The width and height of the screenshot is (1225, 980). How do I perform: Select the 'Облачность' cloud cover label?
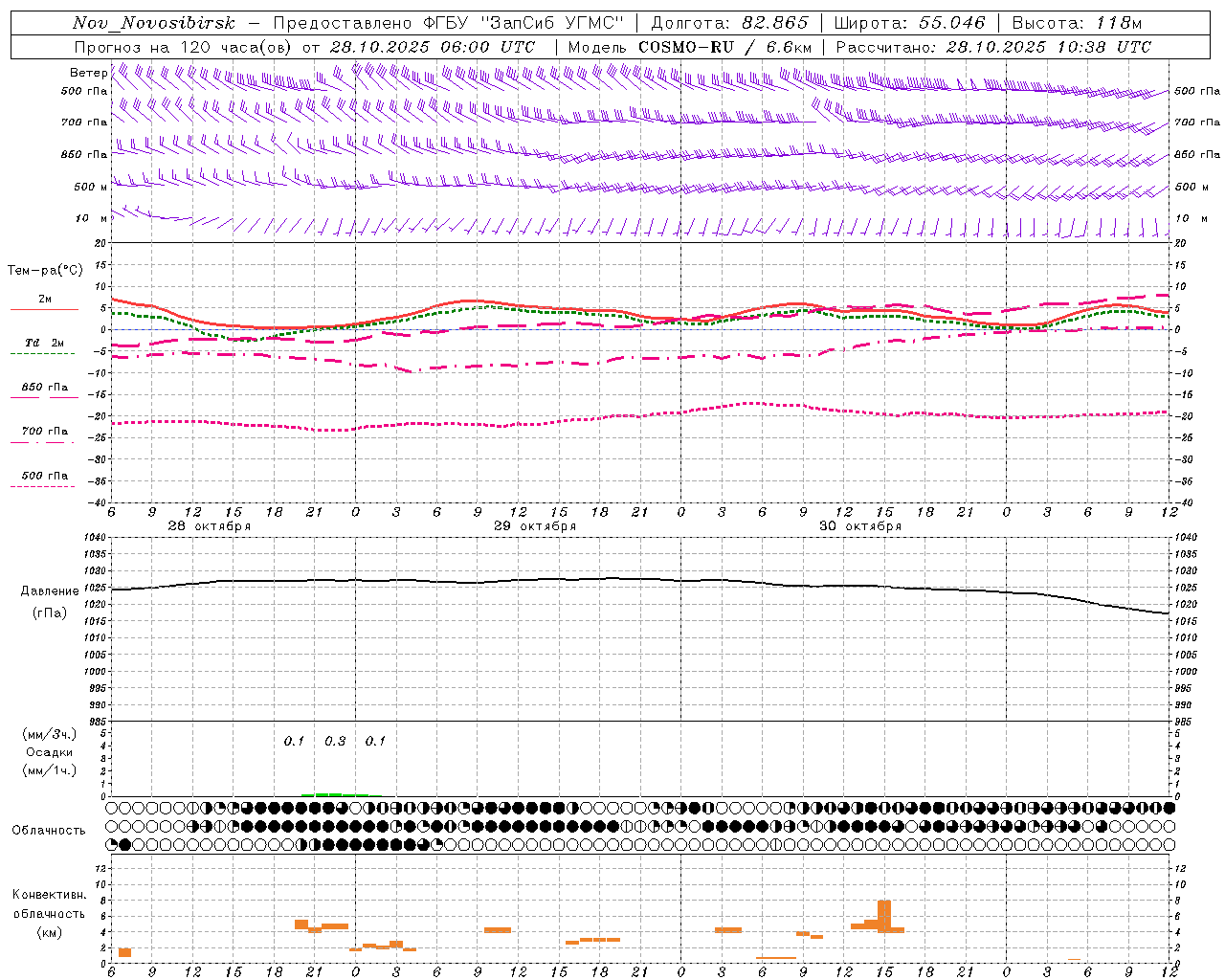tap(49, 831)
